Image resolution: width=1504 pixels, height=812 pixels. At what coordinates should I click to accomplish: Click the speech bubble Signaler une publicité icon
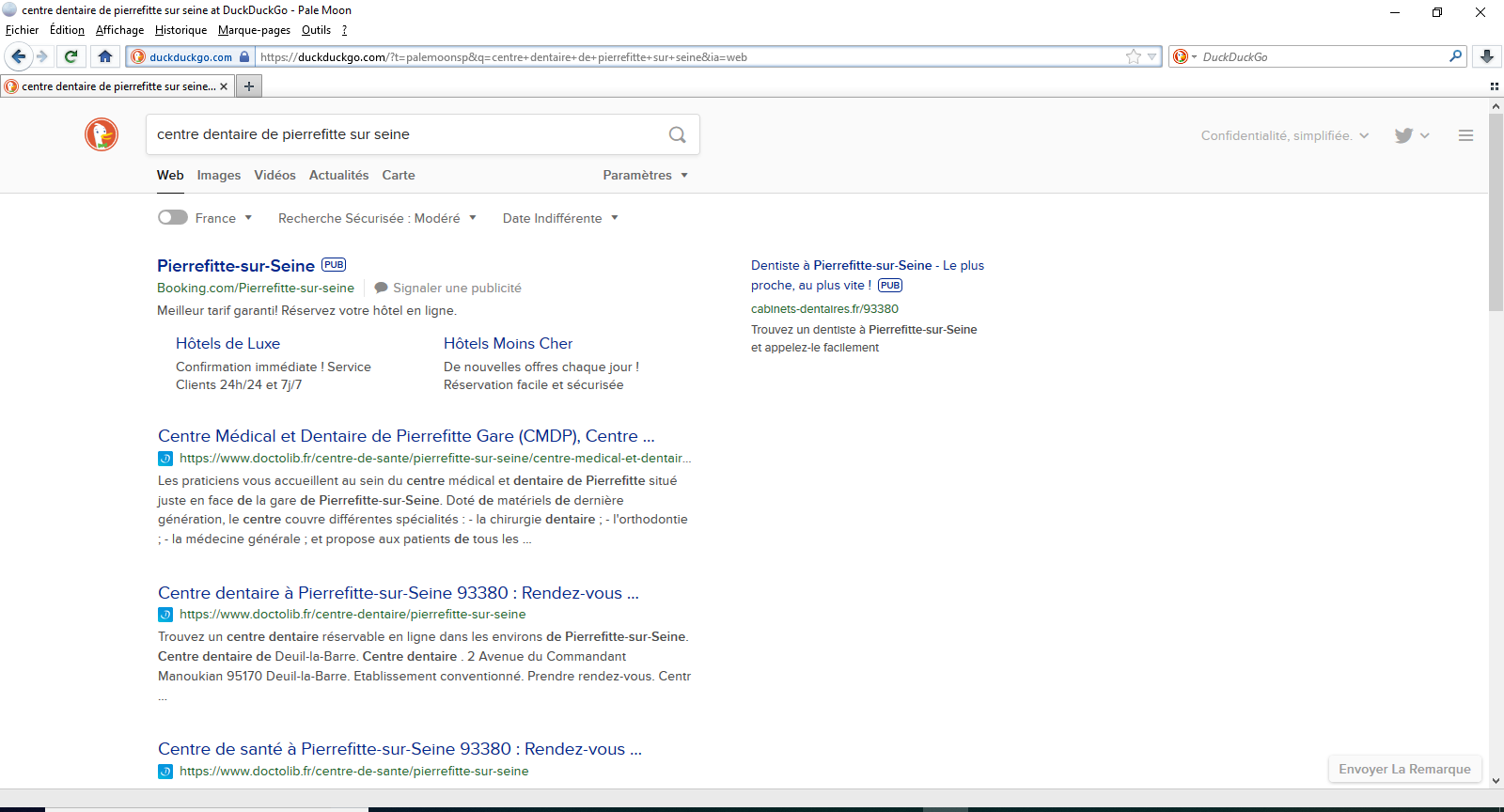pos(381,288)
